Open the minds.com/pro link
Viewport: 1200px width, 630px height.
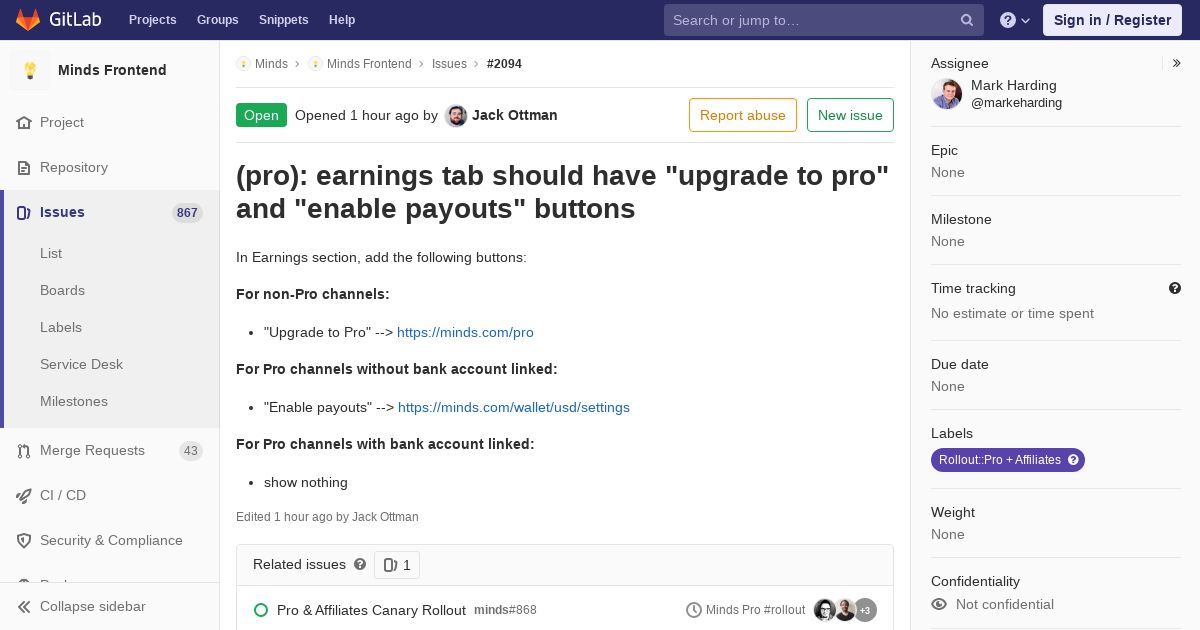click(x=465, y=333)
